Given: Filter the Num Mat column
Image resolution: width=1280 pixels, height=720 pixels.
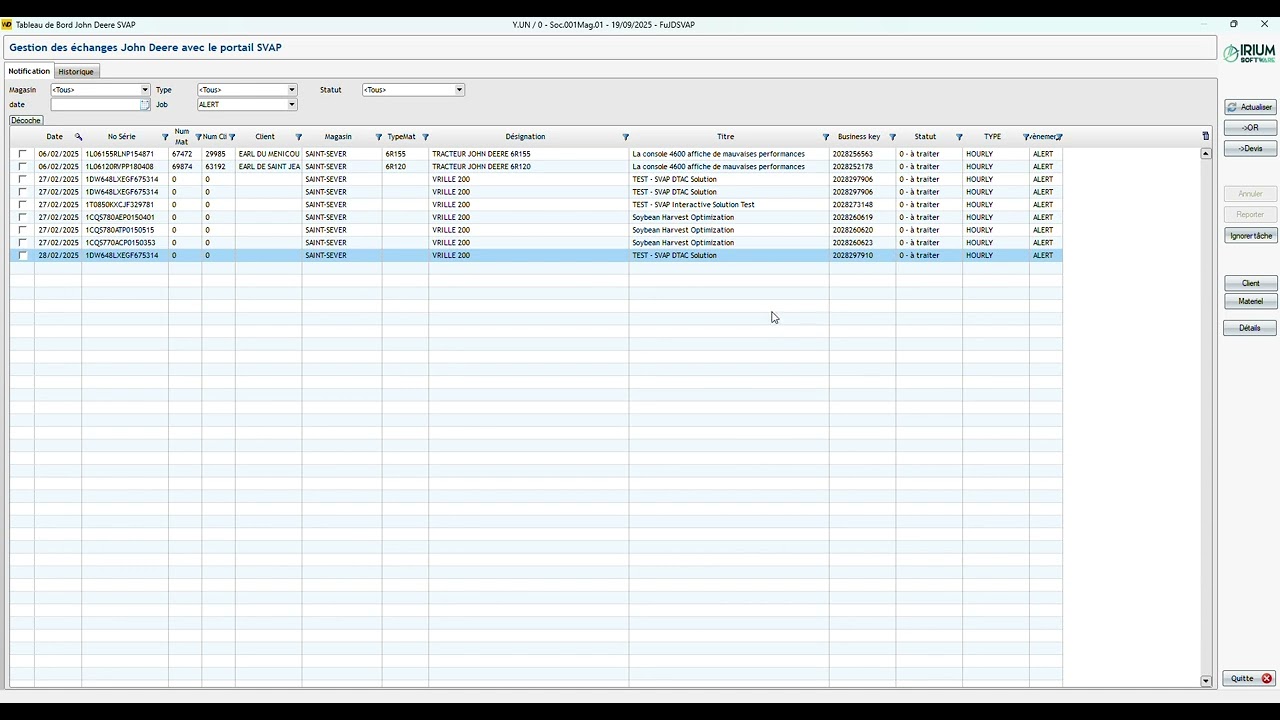Looking at the screenshot, I should point(198,137).
